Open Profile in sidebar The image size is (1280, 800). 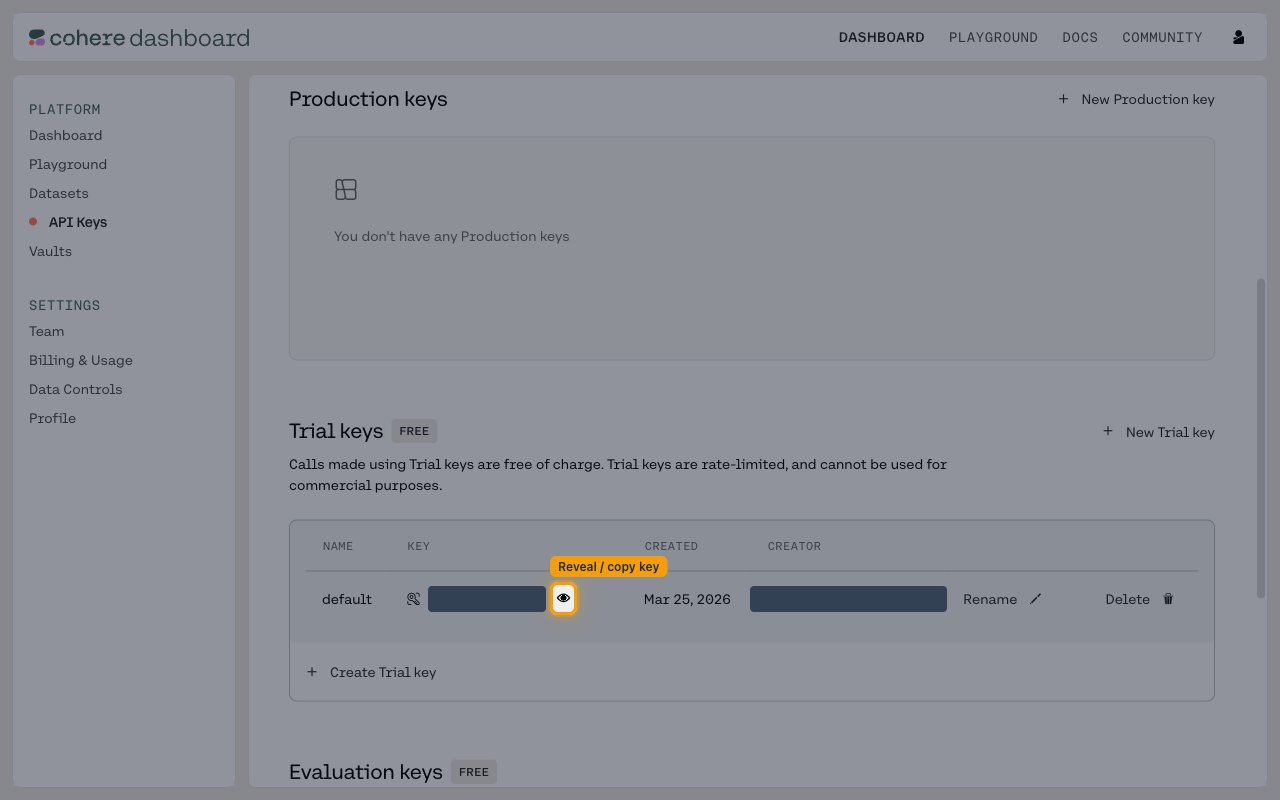point(52,418)
